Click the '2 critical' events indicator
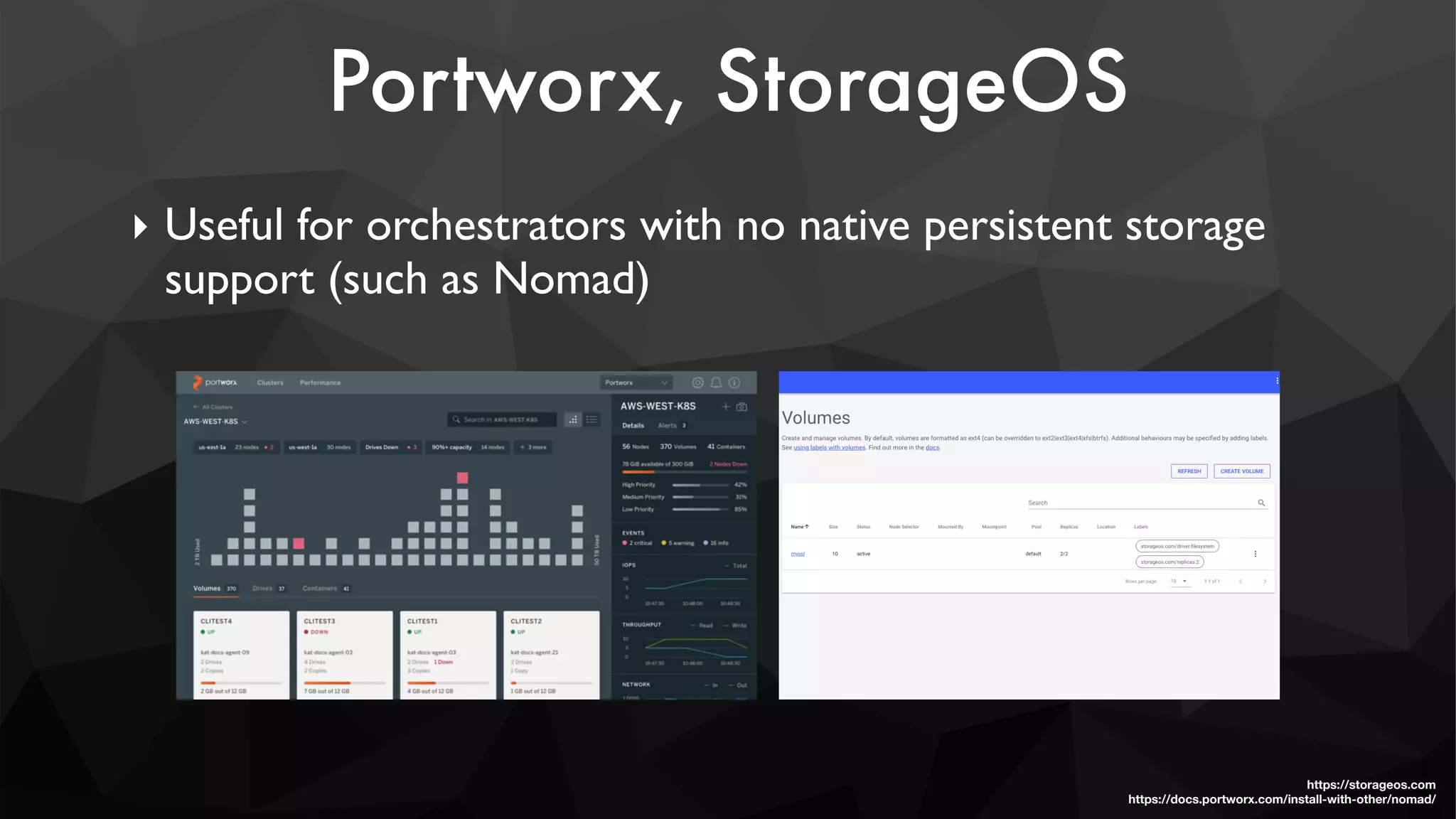The height and width of the screenshot is (819, 1456). pyautogui.click(x=637, y=543)
